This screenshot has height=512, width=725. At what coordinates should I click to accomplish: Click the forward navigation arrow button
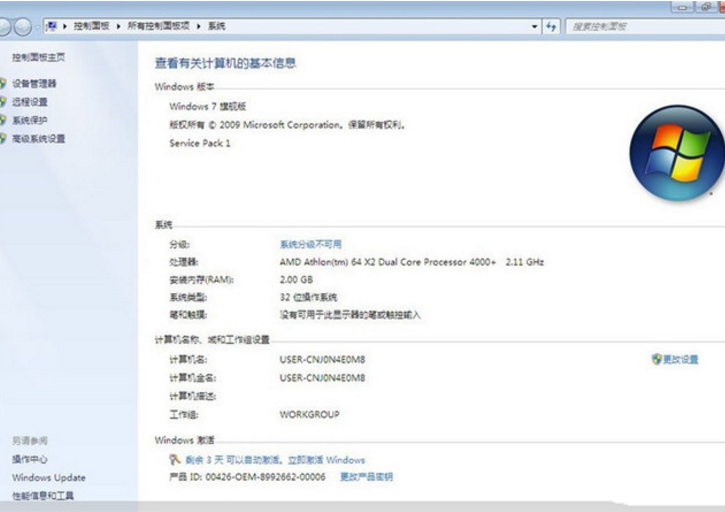pyautogui.click(x=23, y=27)
